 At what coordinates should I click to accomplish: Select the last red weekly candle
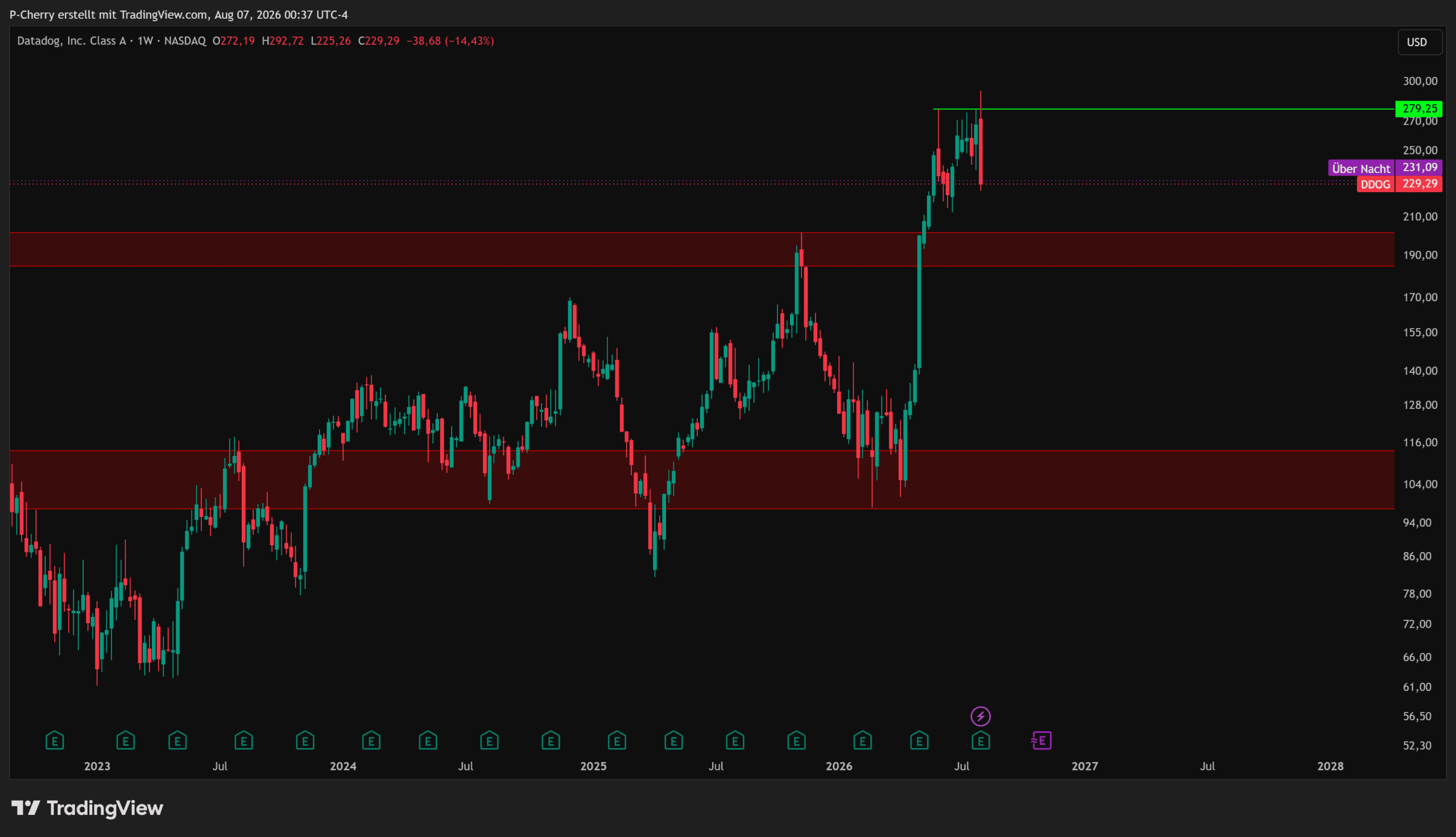coord(981,152)
